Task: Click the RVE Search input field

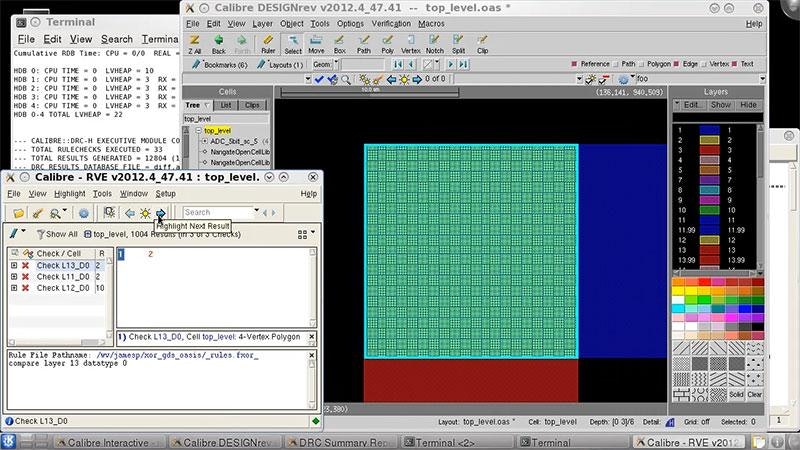Action: click(x=218, y=212)
